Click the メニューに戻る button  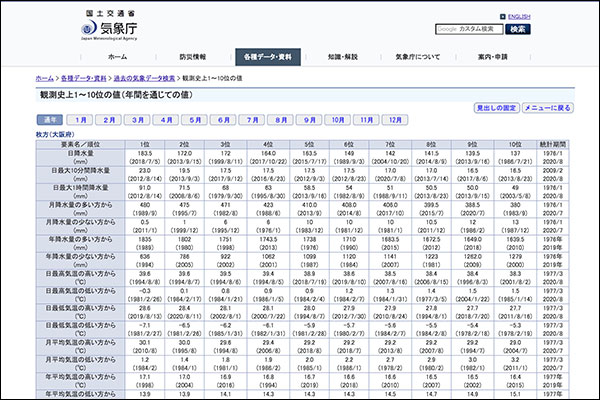pos(548,108)
